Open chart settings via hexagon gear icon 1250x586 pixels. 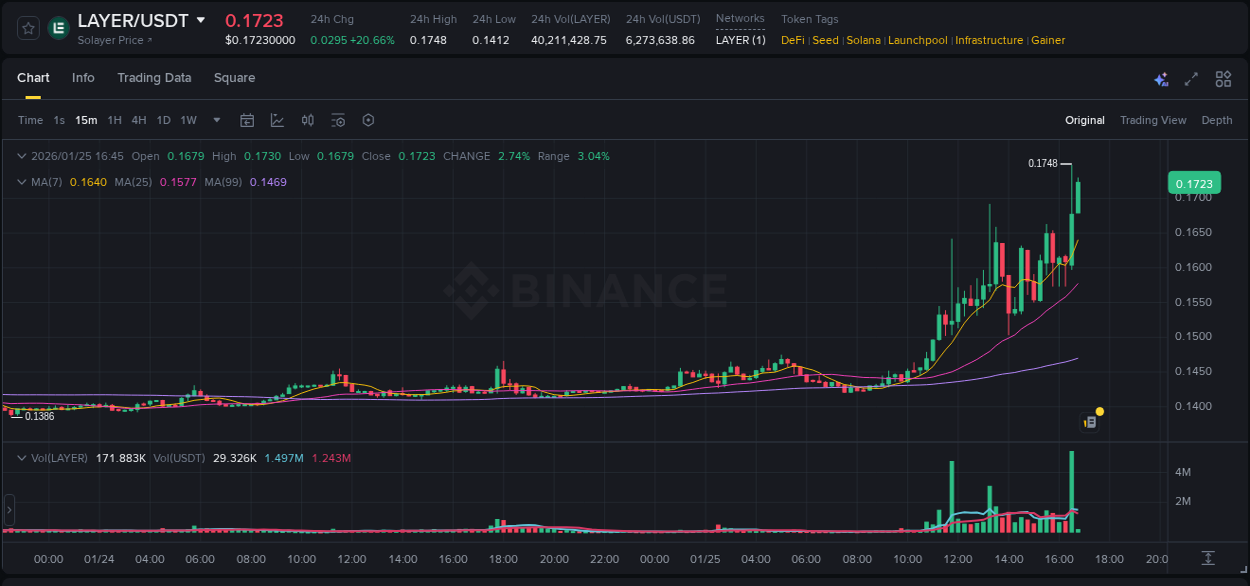(368, 120)
